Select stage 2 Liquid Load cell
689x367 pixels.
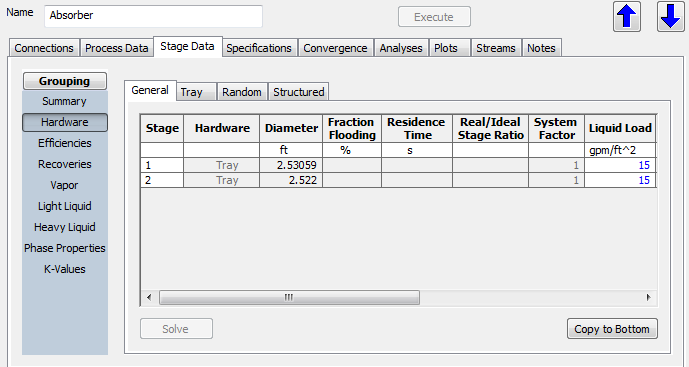620,180
